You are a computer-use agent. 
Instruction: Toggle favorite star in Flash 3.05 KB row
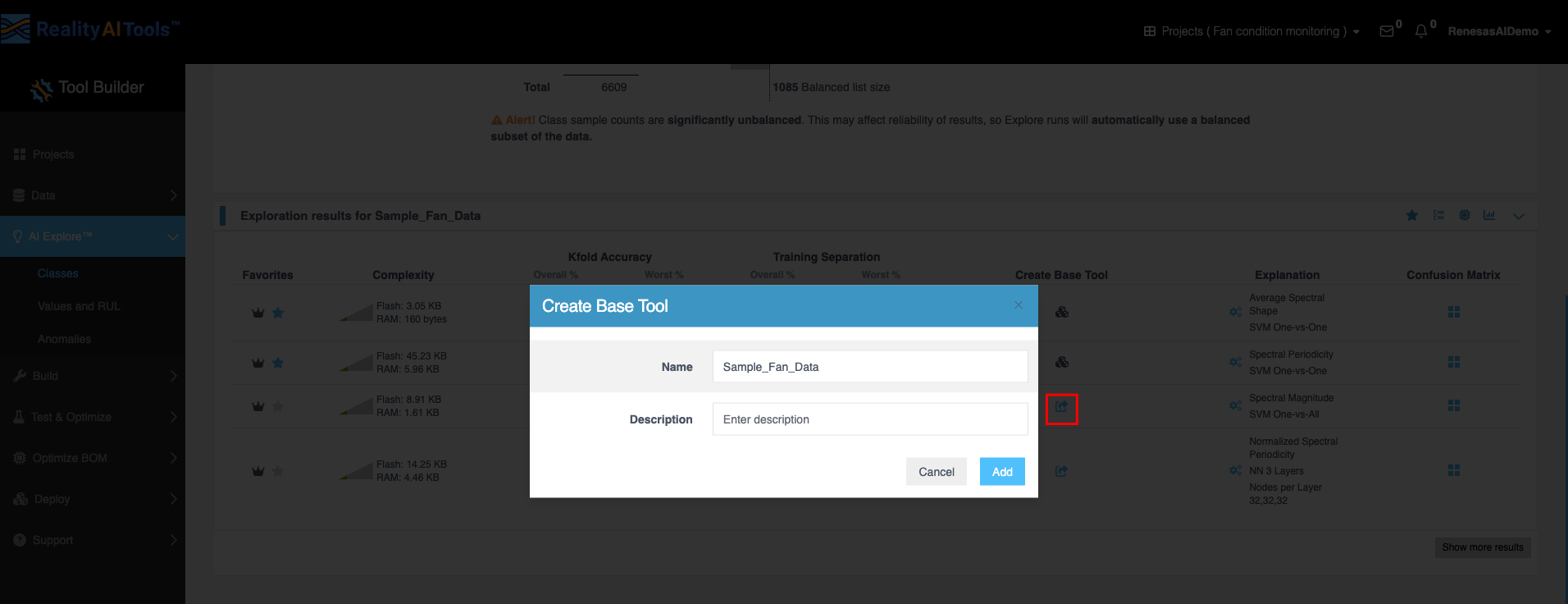[x=278, y=313]
